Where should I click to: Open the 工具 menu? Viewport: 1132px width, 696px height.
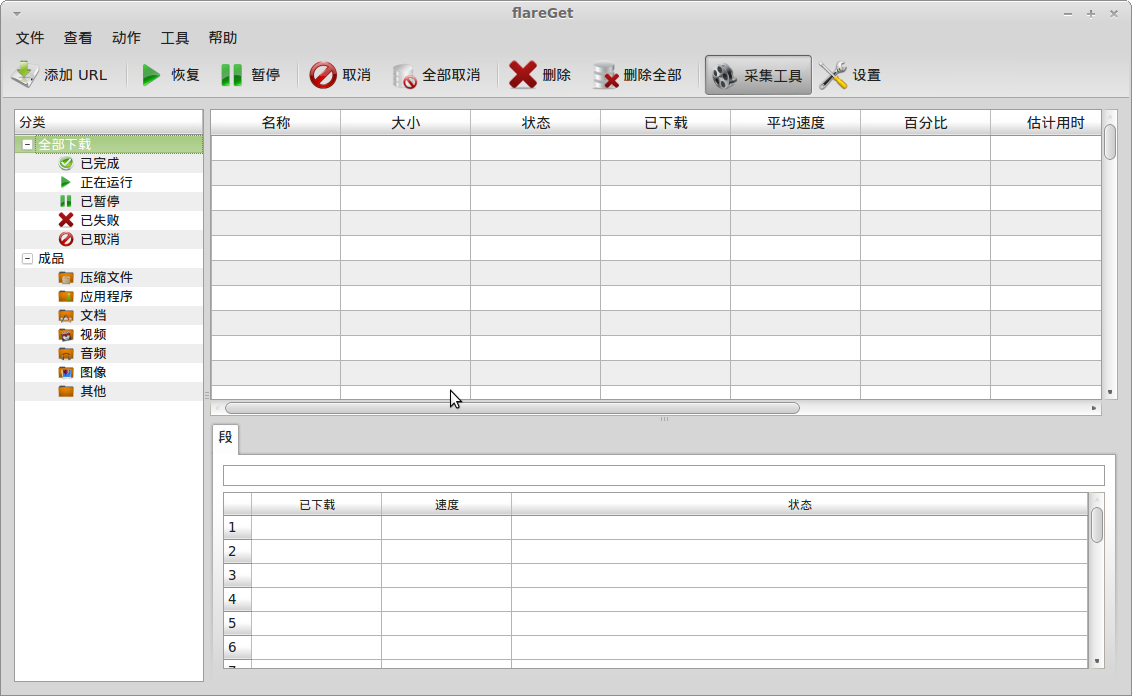[x=175, y=38]
